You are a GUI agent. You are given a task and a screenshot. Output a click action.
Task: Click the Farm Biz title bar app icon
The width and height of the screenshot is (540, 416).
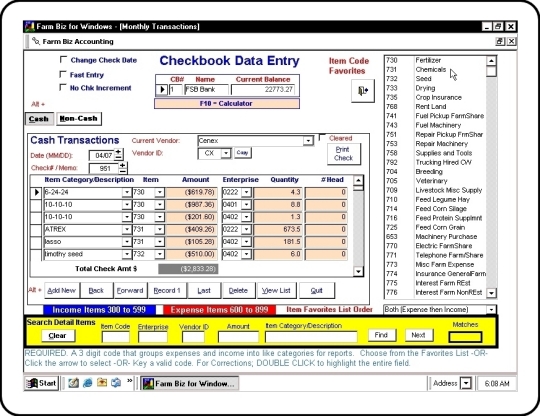click(30, 27)
